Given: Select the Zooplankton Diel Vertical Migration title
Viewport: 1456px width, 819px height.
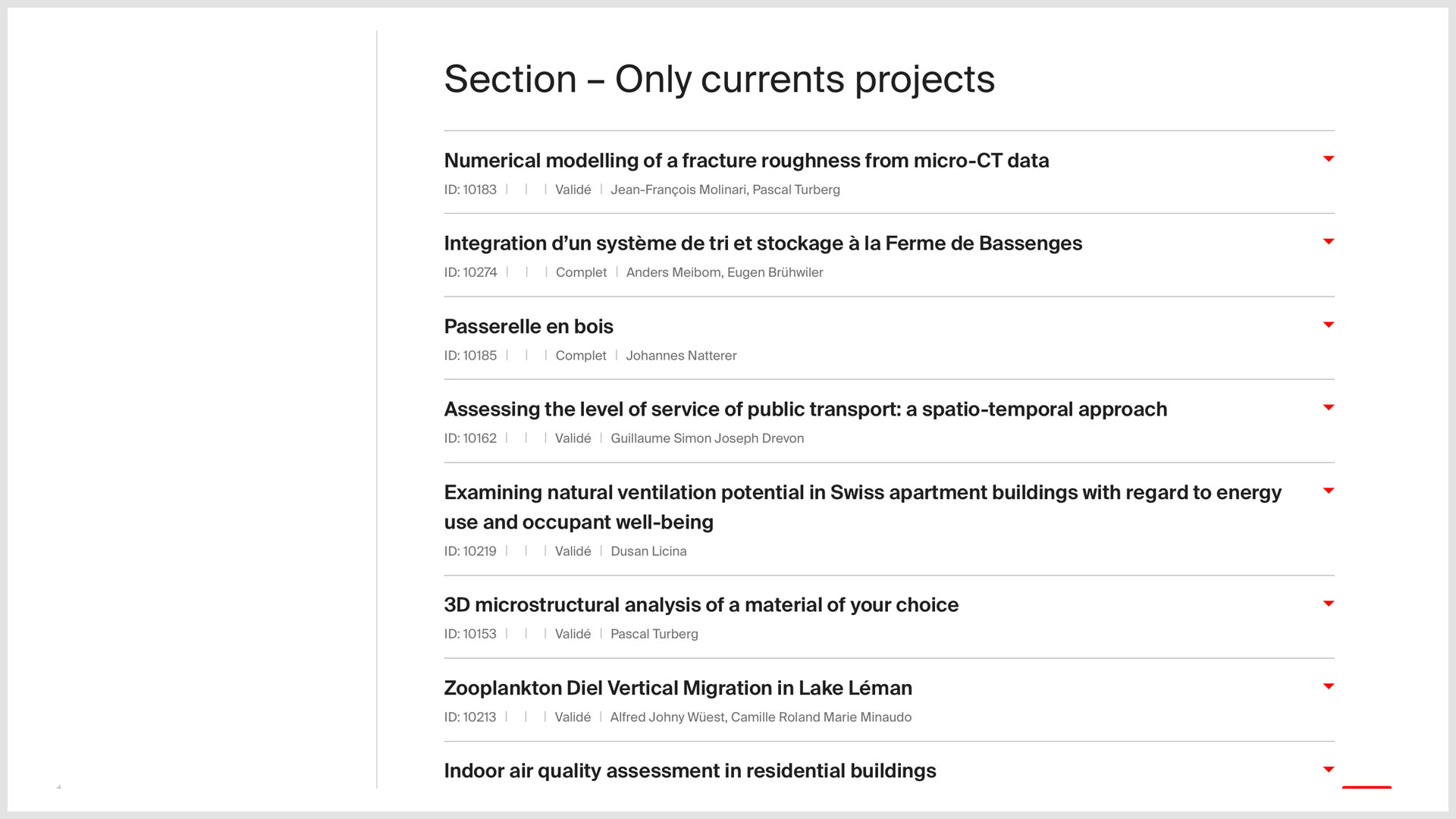Looking at the screenshot, I should point(677,688).
